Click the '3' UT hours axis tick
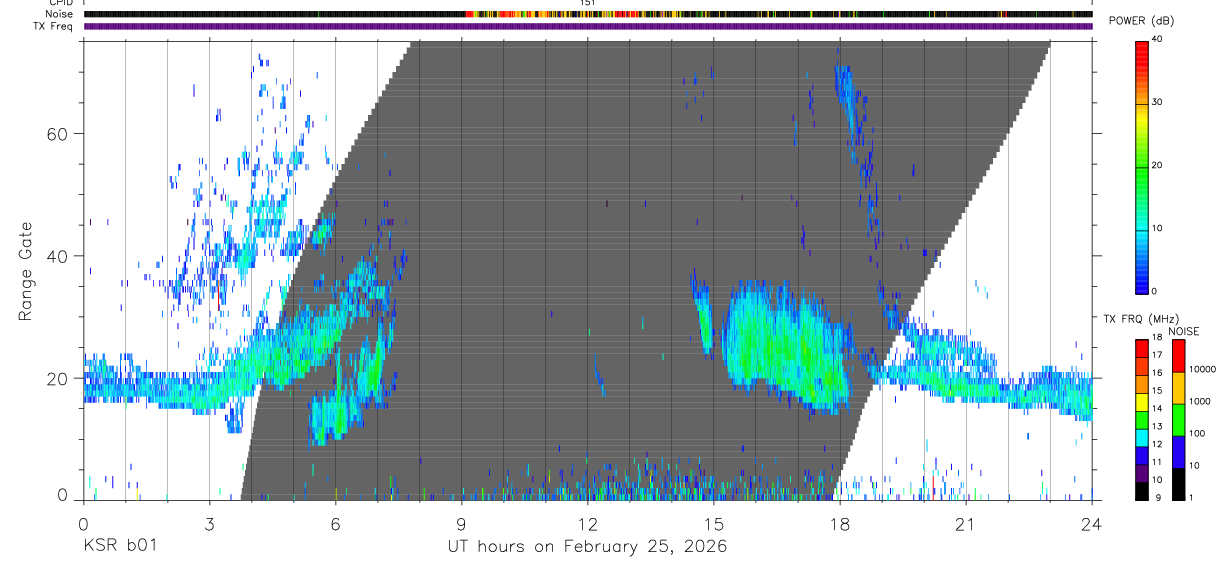1228x567 pixels. 209,524
